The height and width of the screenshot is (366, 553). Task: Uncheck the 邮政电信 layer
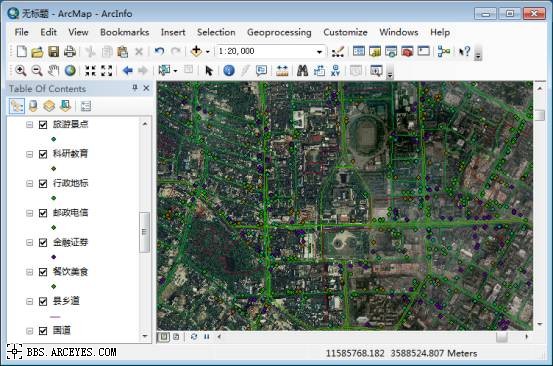coord(43,213)
